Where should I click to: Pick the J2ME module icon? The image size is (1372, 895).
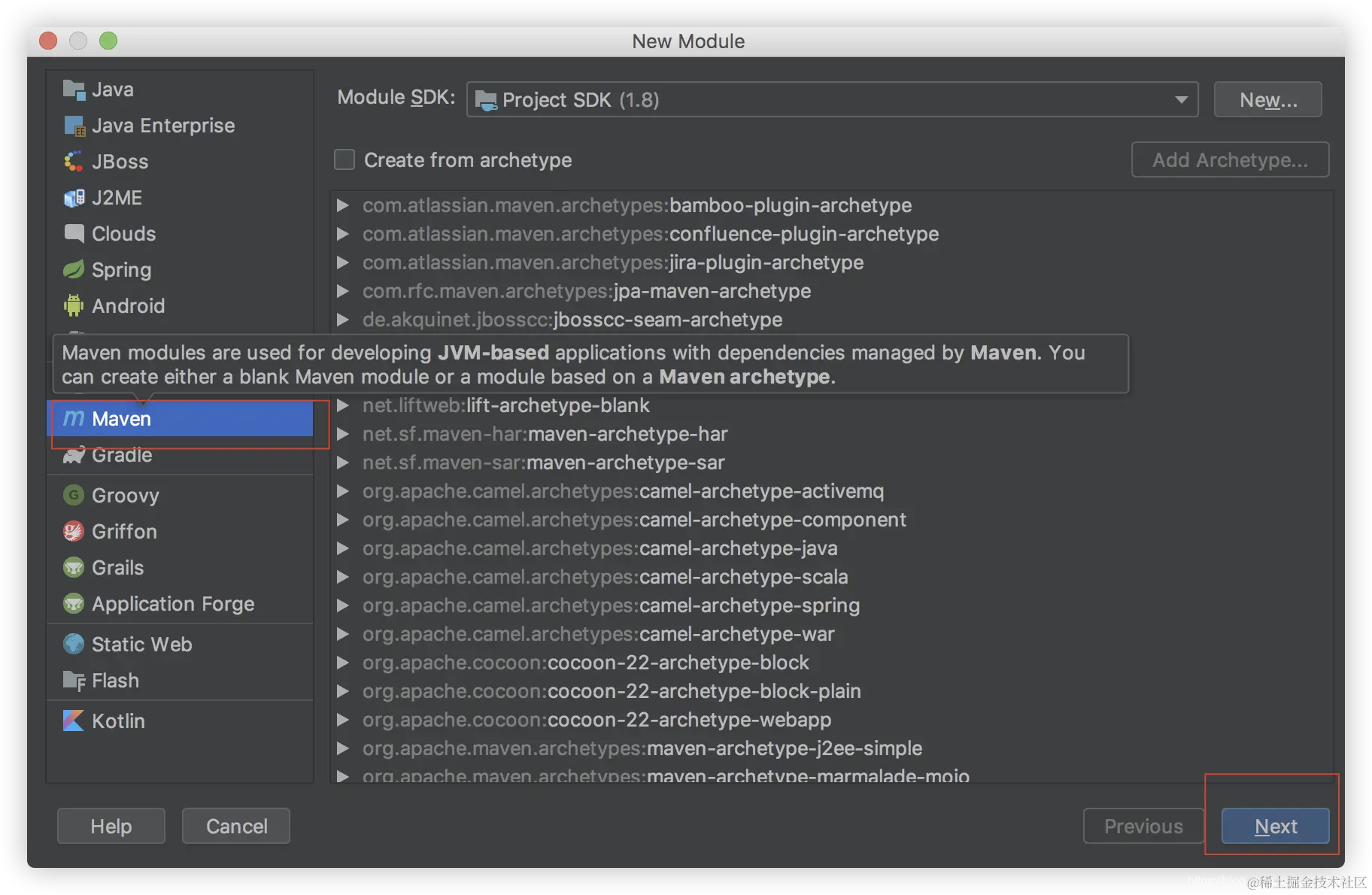point(74,198)
